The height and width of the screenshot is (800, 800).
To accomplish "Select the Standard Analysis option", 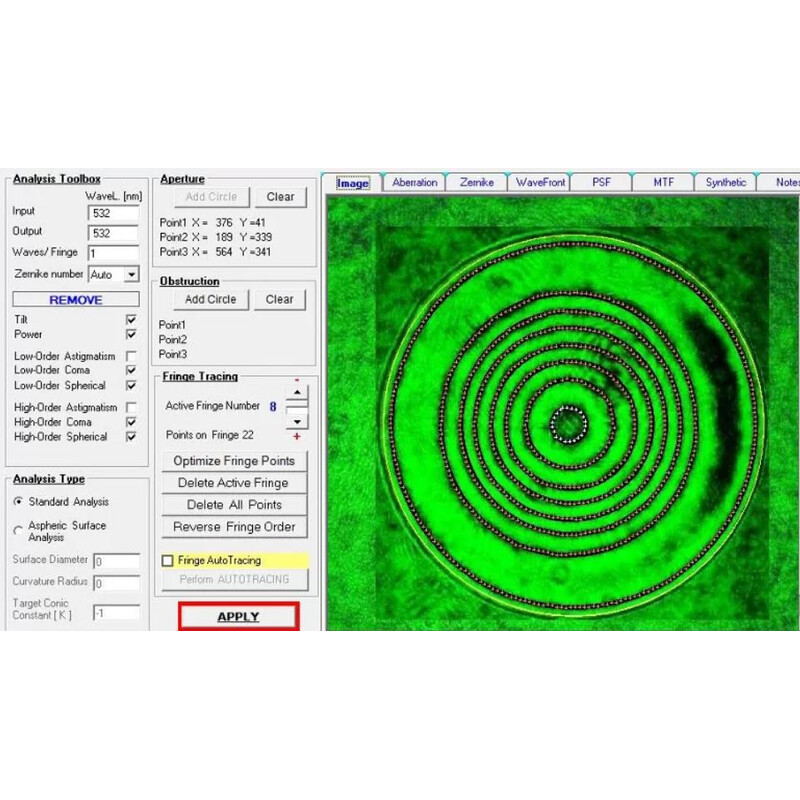I will (18, 501).
